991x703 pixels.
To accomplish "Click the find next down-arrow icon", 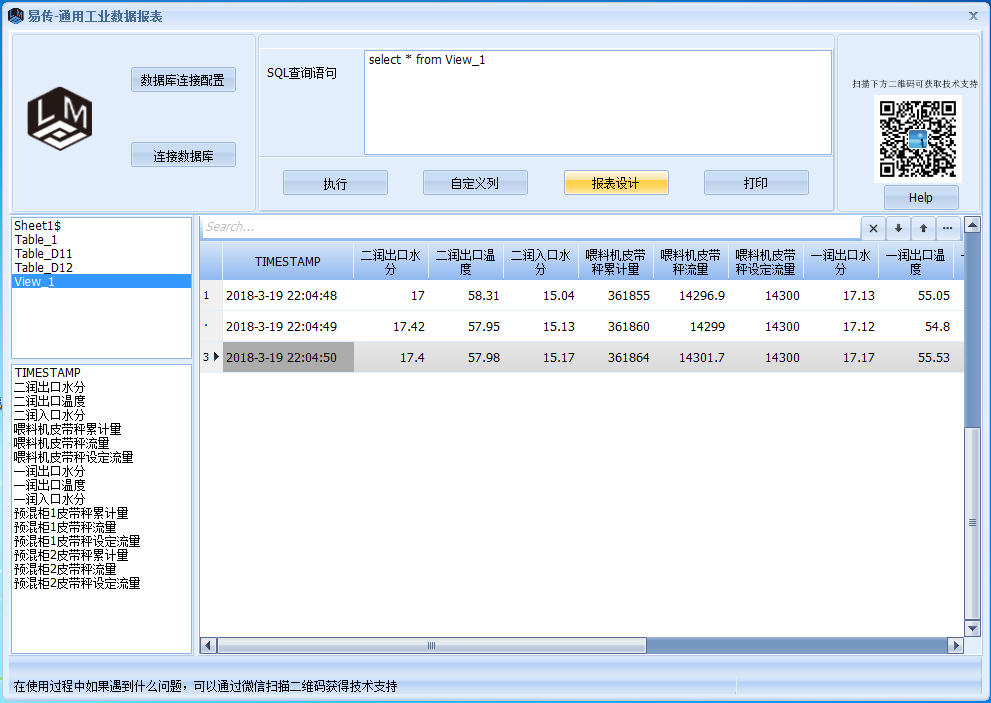I will pyautogui.click(x=898, y=228).
